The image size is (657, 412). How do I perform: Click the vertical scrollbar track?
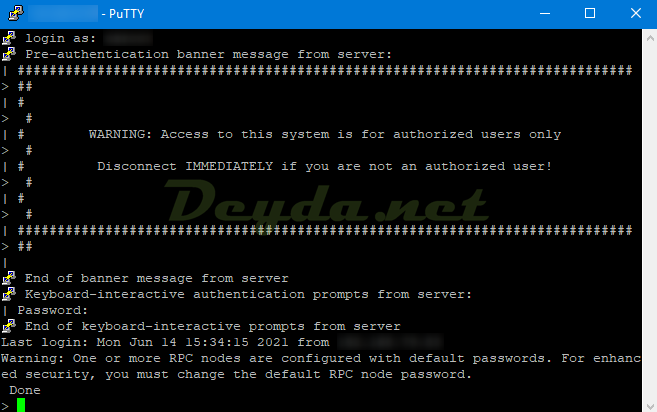(648, 220)
